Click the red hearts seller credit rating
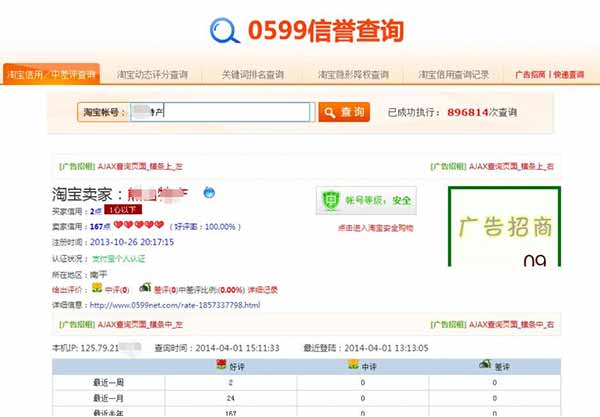The image size is (600, 417). click(x=139, y=225)
